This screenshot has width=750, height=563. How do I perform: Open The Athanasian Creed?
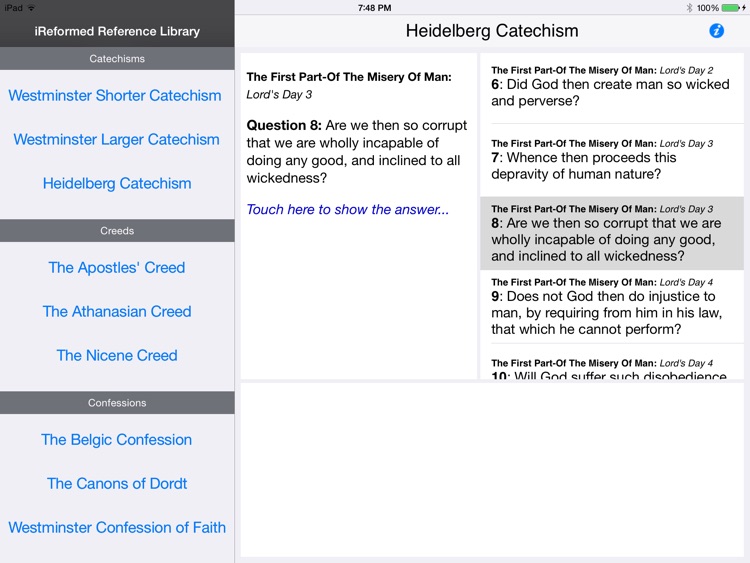pos(117,311)
